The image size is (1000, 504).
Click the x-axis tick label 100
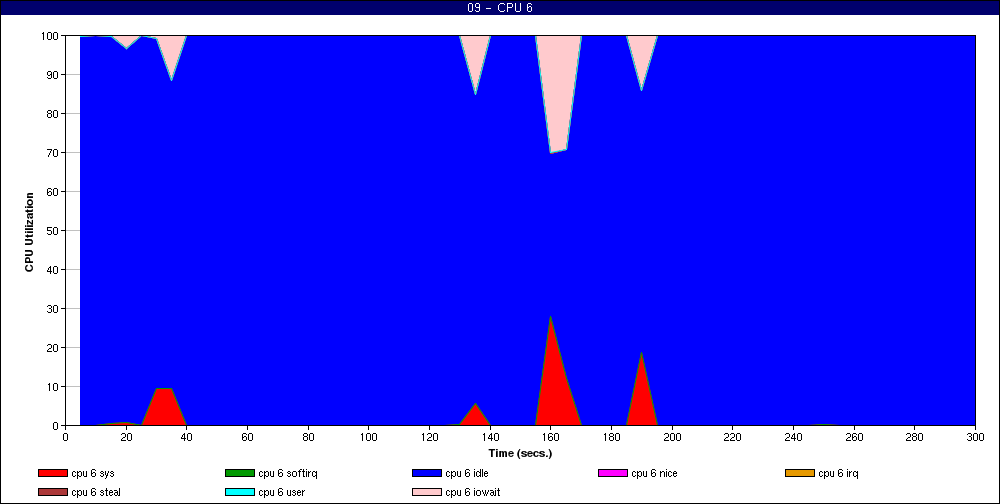pos(369,437)
